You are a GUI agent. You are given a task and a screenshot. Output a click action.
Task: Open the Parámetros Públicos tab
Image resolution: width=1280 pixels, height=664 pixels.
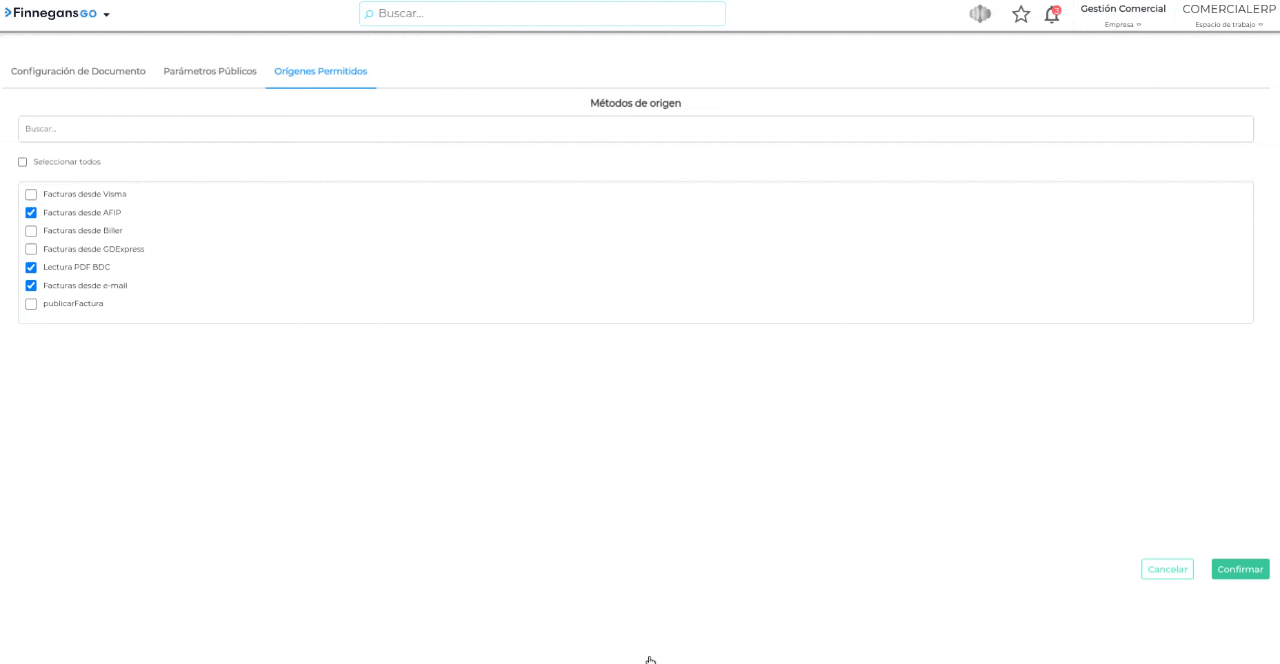coord(210,72)
